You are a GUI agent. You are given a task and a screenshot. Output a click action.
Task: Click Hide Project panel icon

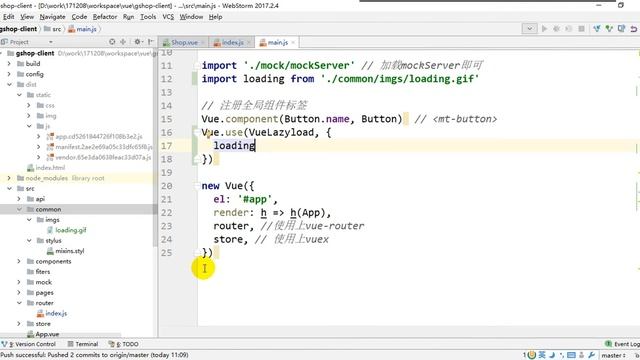point(151,42)
